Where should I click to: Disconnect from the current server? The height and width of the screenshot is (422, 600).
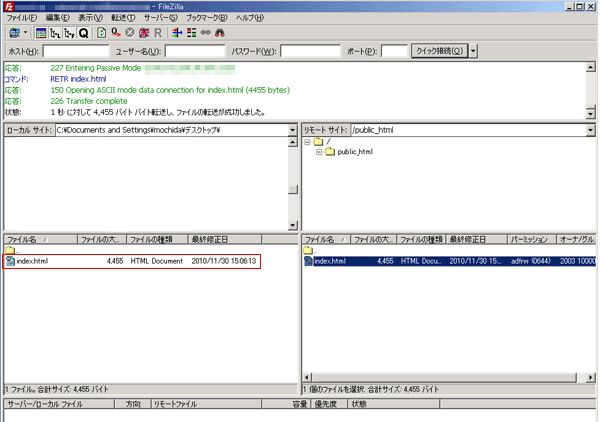(x=144, y=33)
